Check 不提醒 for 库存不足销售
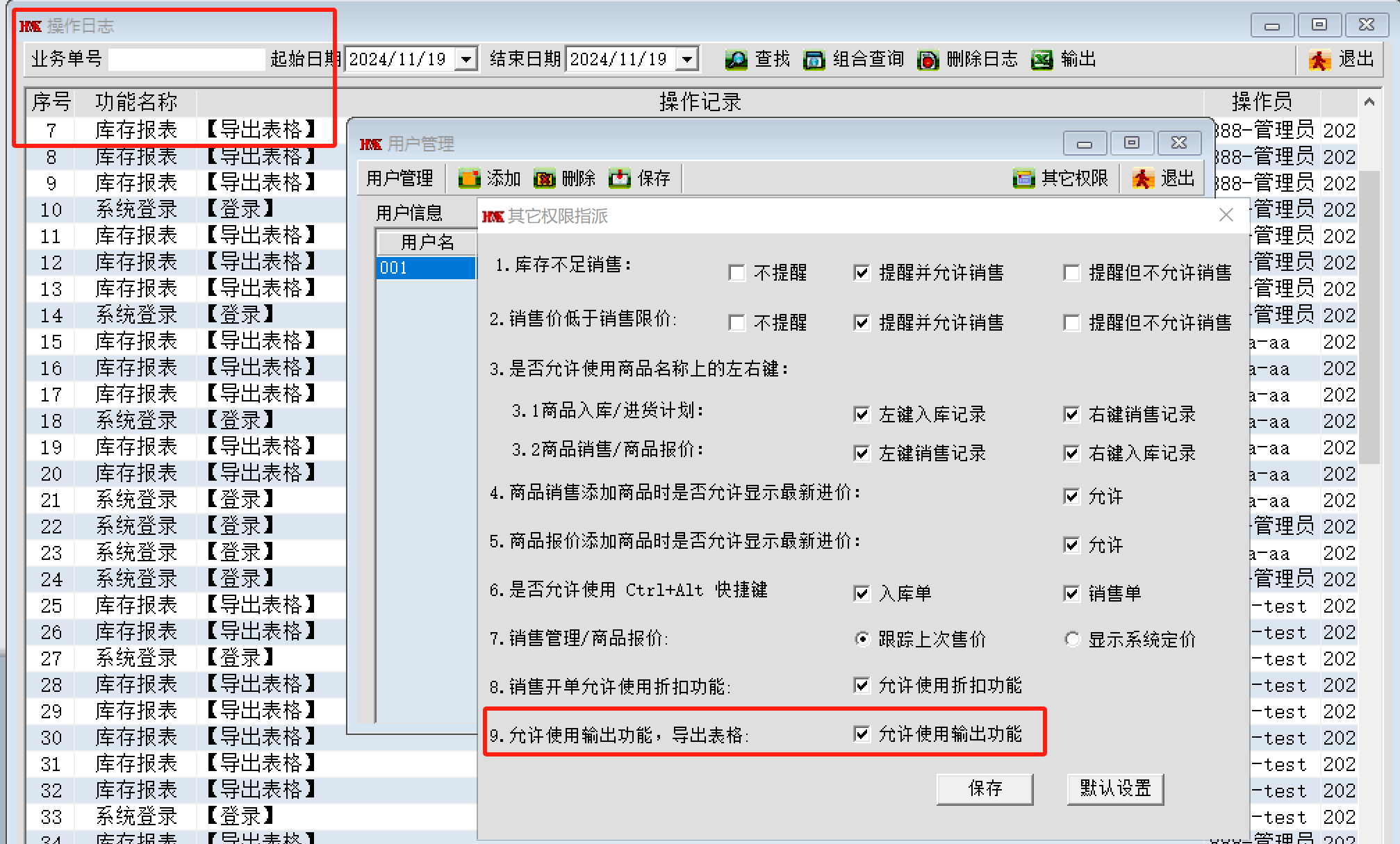Screen dimensions: 1400x844 736,272
